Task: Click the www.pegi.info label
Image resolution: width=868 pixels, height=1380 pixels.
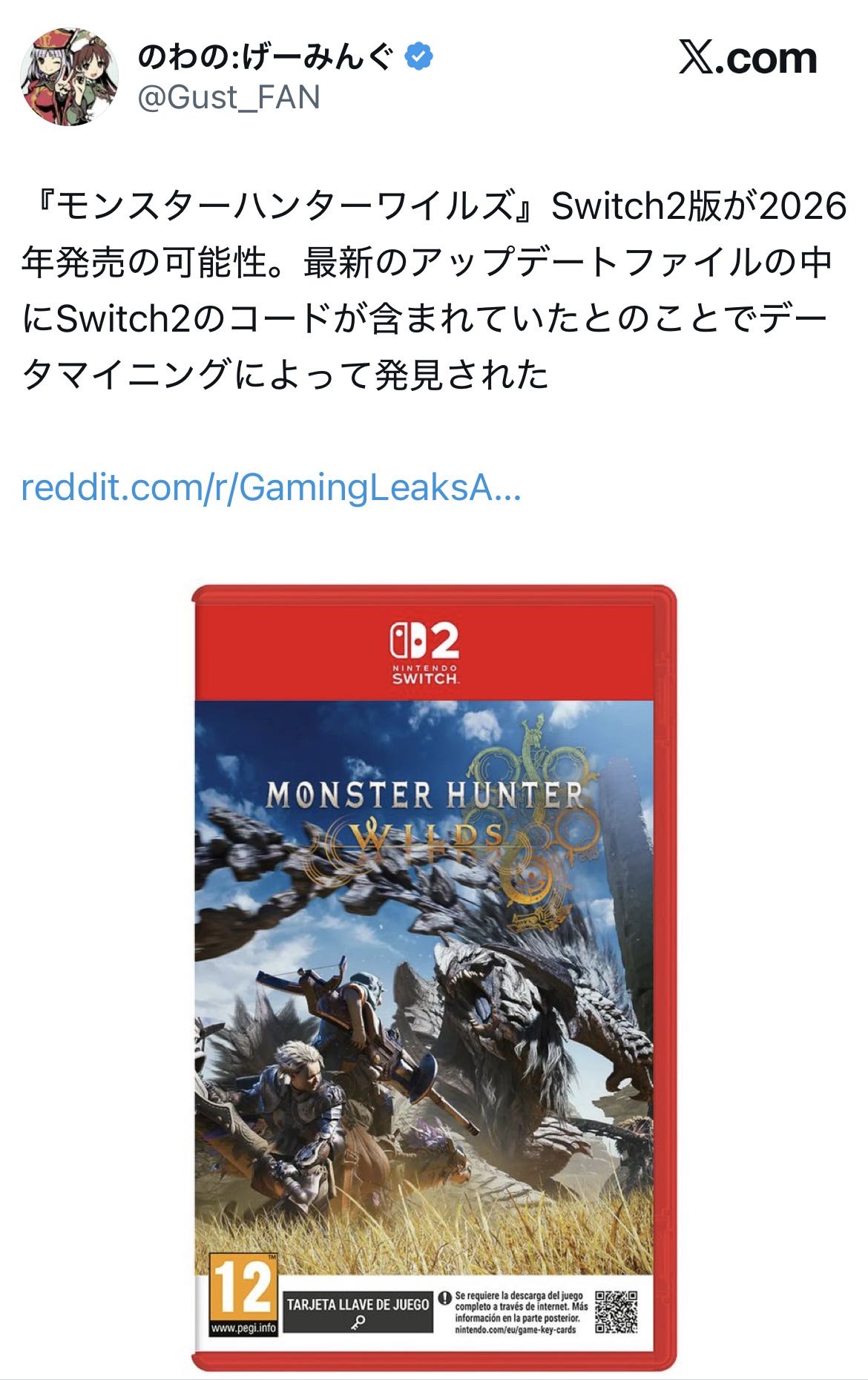Action: 243,1329
